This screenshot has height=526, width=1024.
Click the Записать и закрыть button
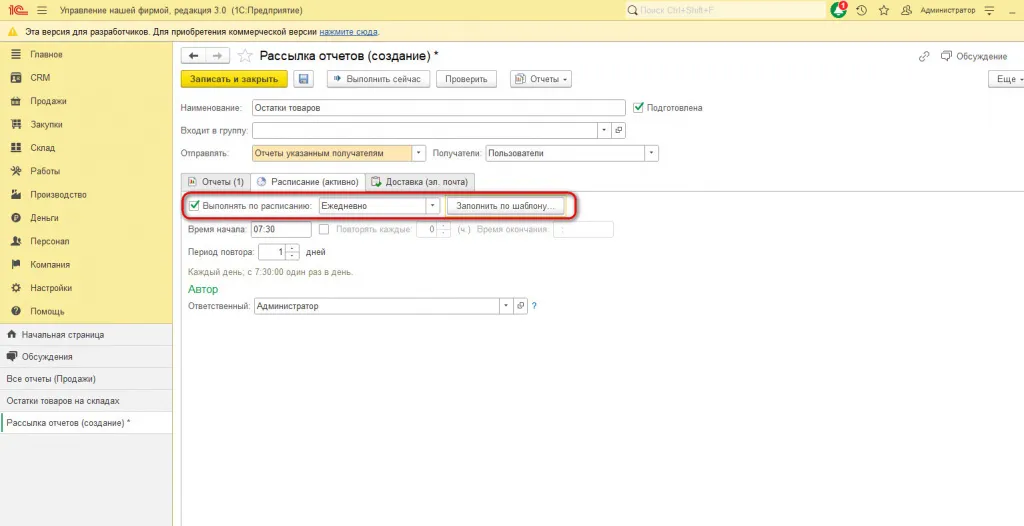(x=234, y=79)
